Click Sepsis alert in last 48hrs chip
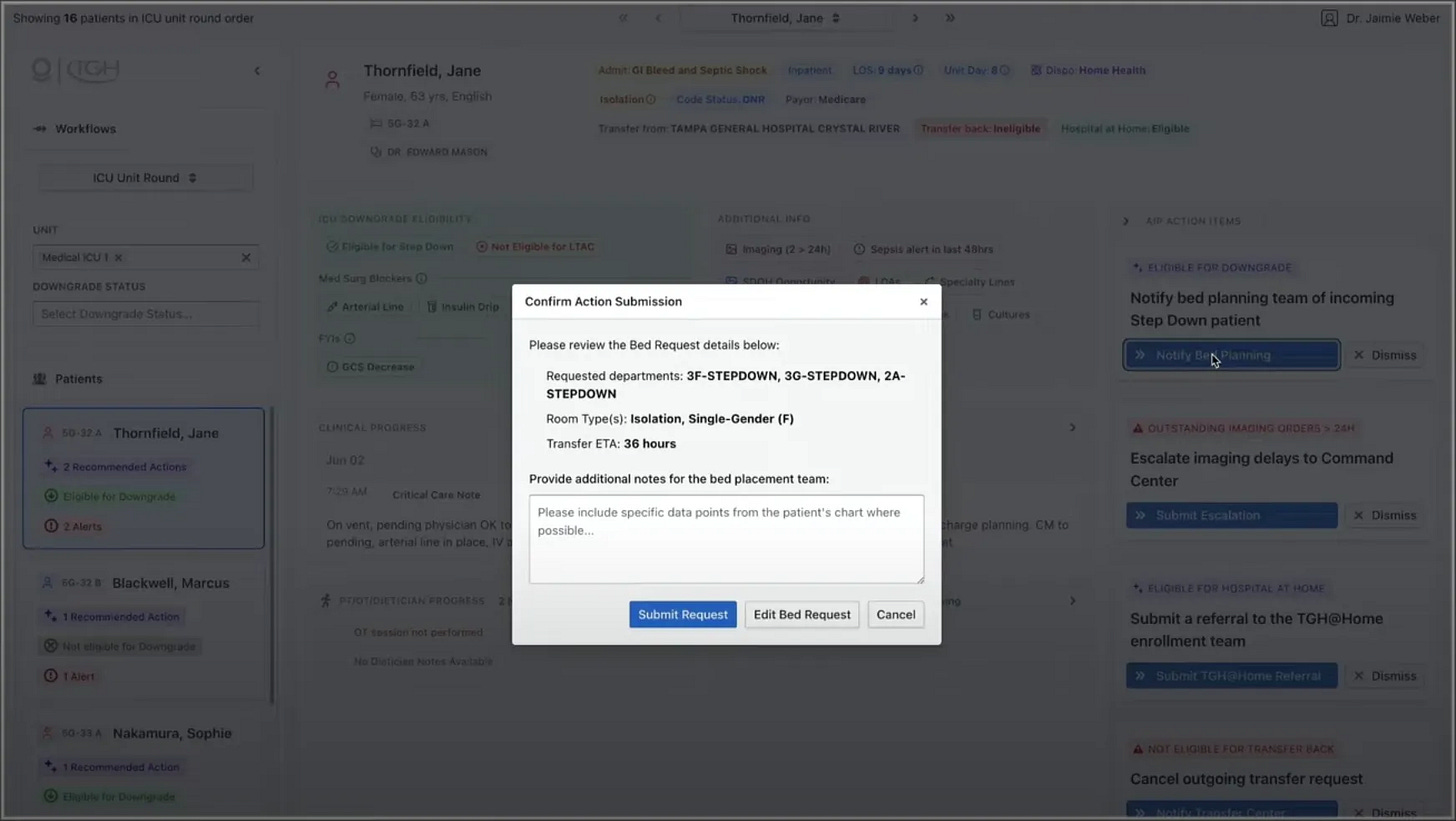The image size is (1456, 821). click(923, 249)
